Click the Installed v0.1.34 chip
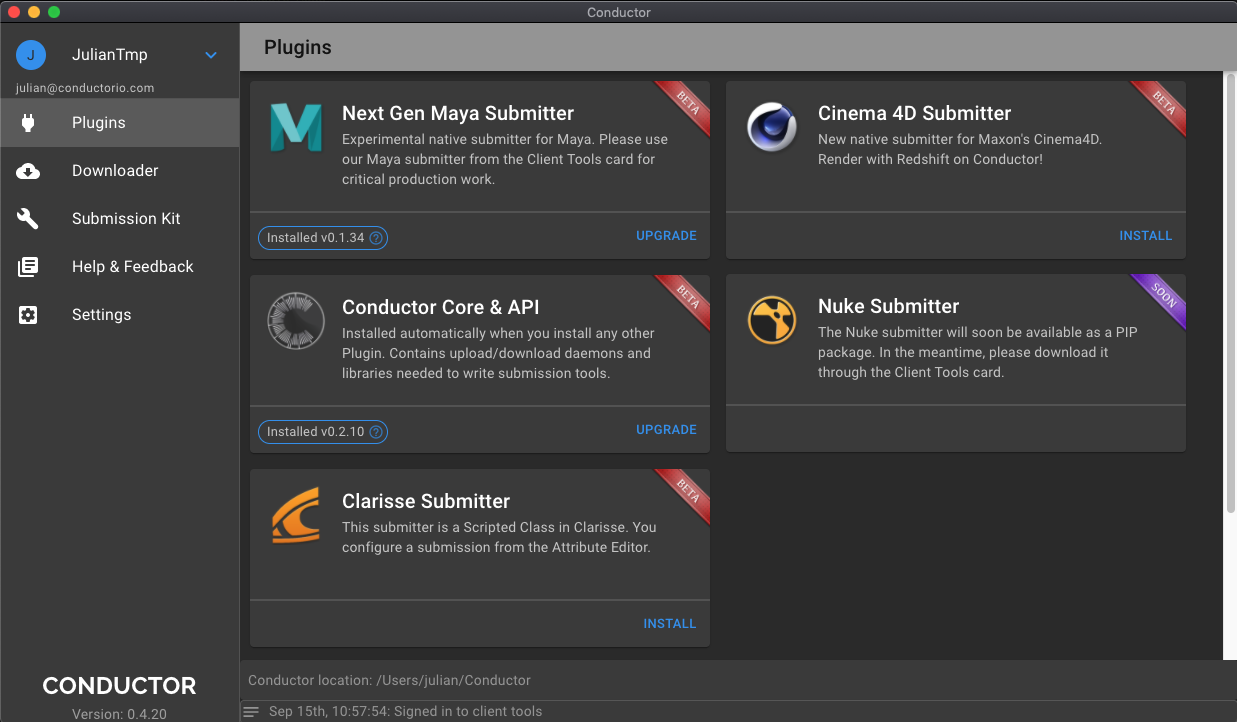The width and height of the screenshot is (1237, 722). pos(323,238)
